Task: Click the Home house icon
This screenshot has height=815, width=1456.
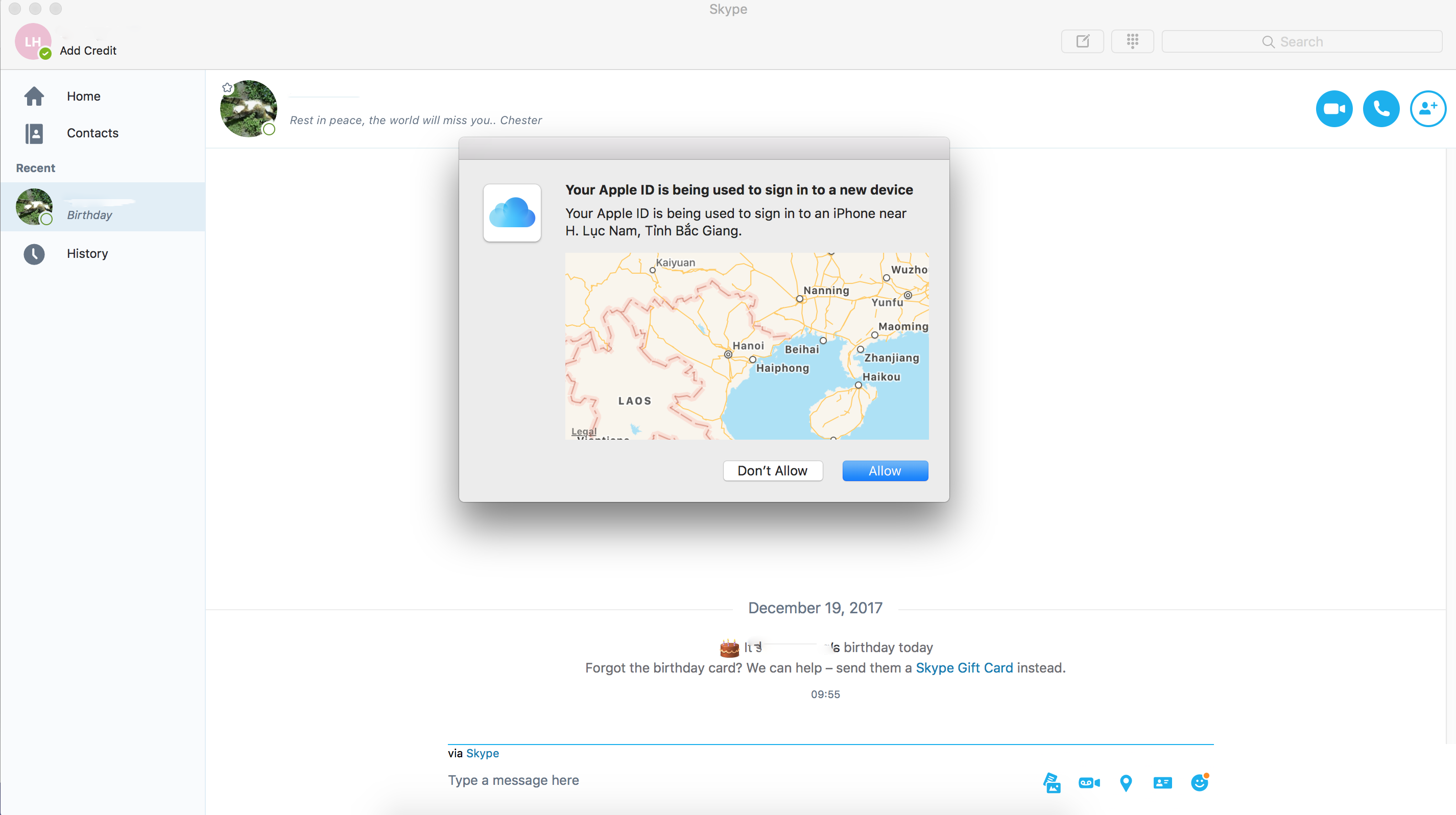Action: point(34,96)
